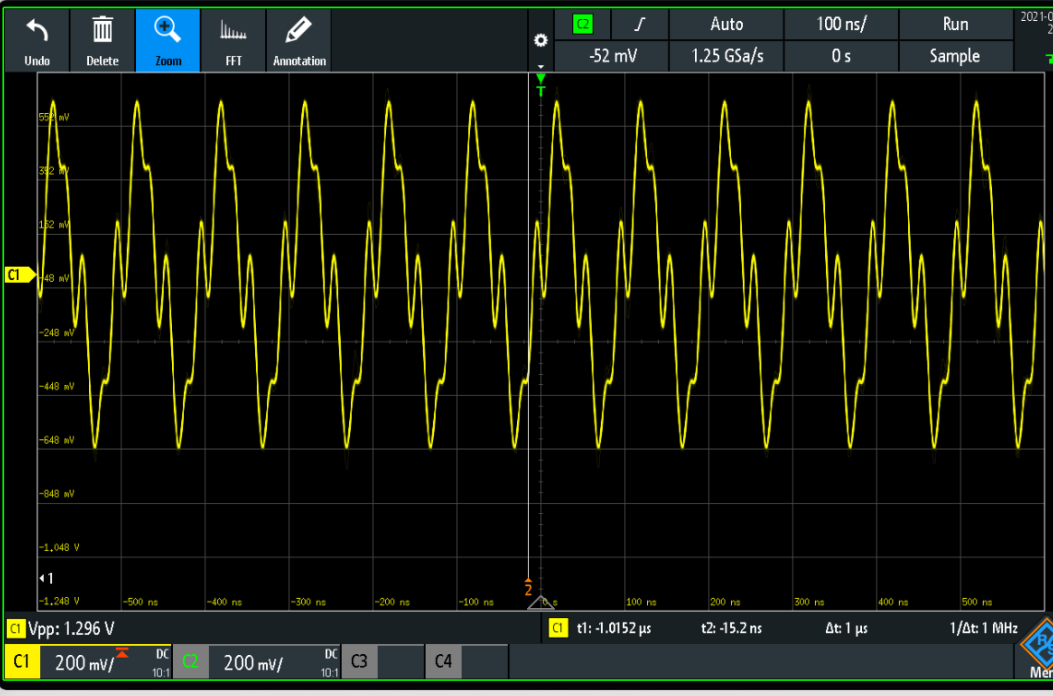The height and width of the screenshot is (696, 1053).
Task: Toggle channel C3 on
Action: pyautogui.click(x=358, y=661)
